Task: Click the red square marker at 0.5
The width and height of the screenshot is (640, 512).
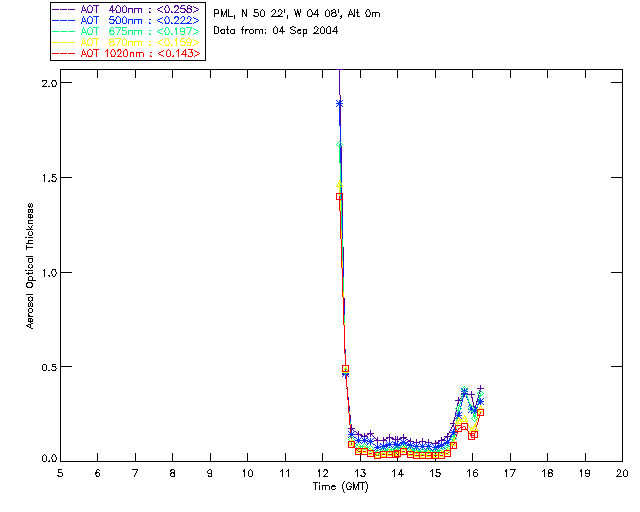Action: tap(345, 368)
